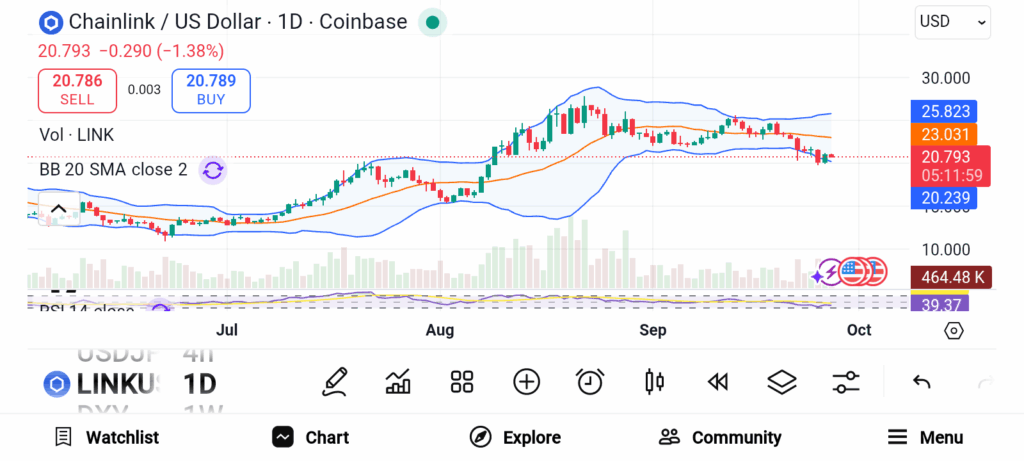Open the drawing tools pencil icon
The image size is (1024, 461).
click(335, 381)
